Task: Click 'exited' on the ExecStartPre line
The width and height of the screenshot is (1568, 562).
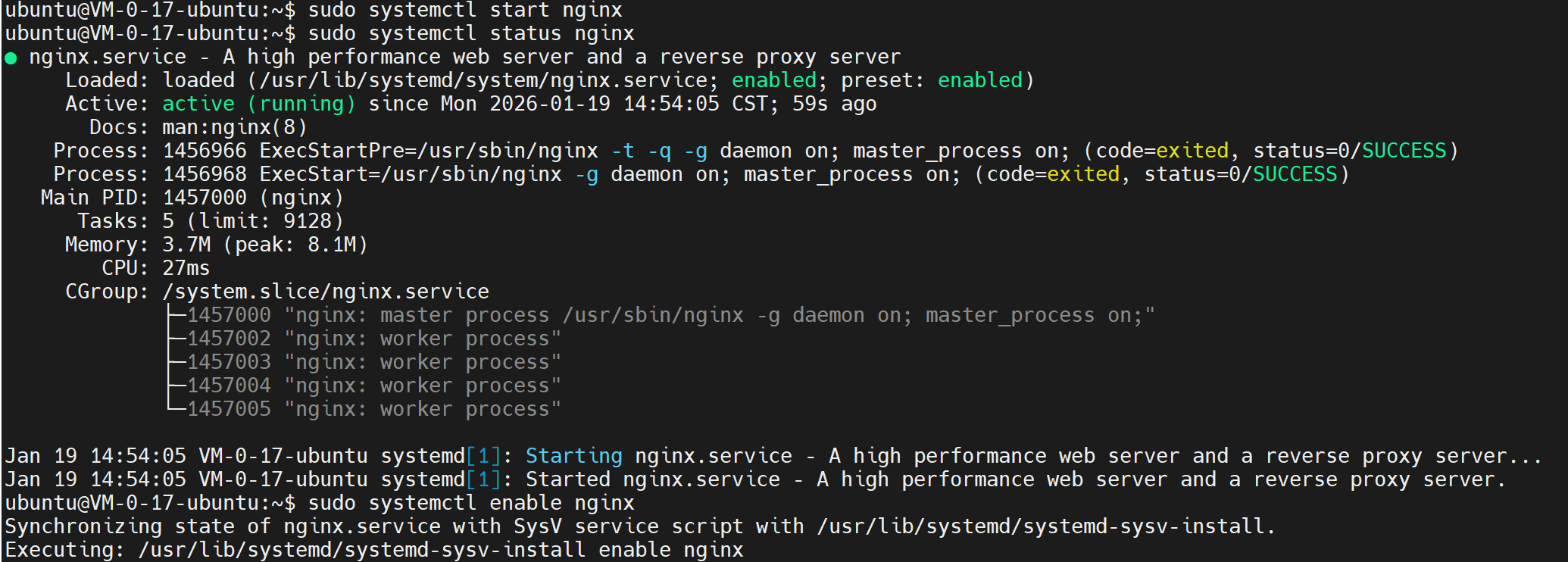Action: click(1192, 151)
